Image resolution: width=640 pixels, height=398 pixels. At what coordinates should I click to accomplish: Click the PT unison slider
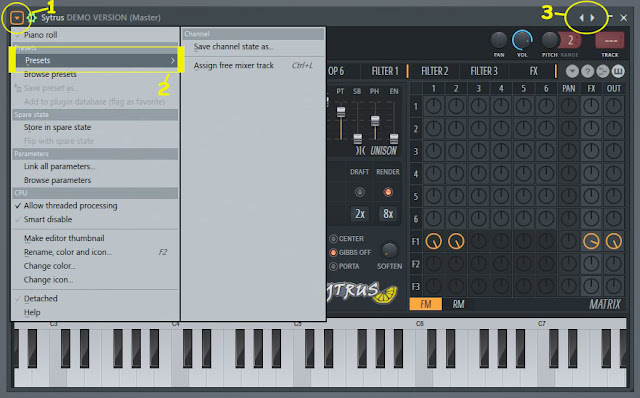click(x=340, y=112)
